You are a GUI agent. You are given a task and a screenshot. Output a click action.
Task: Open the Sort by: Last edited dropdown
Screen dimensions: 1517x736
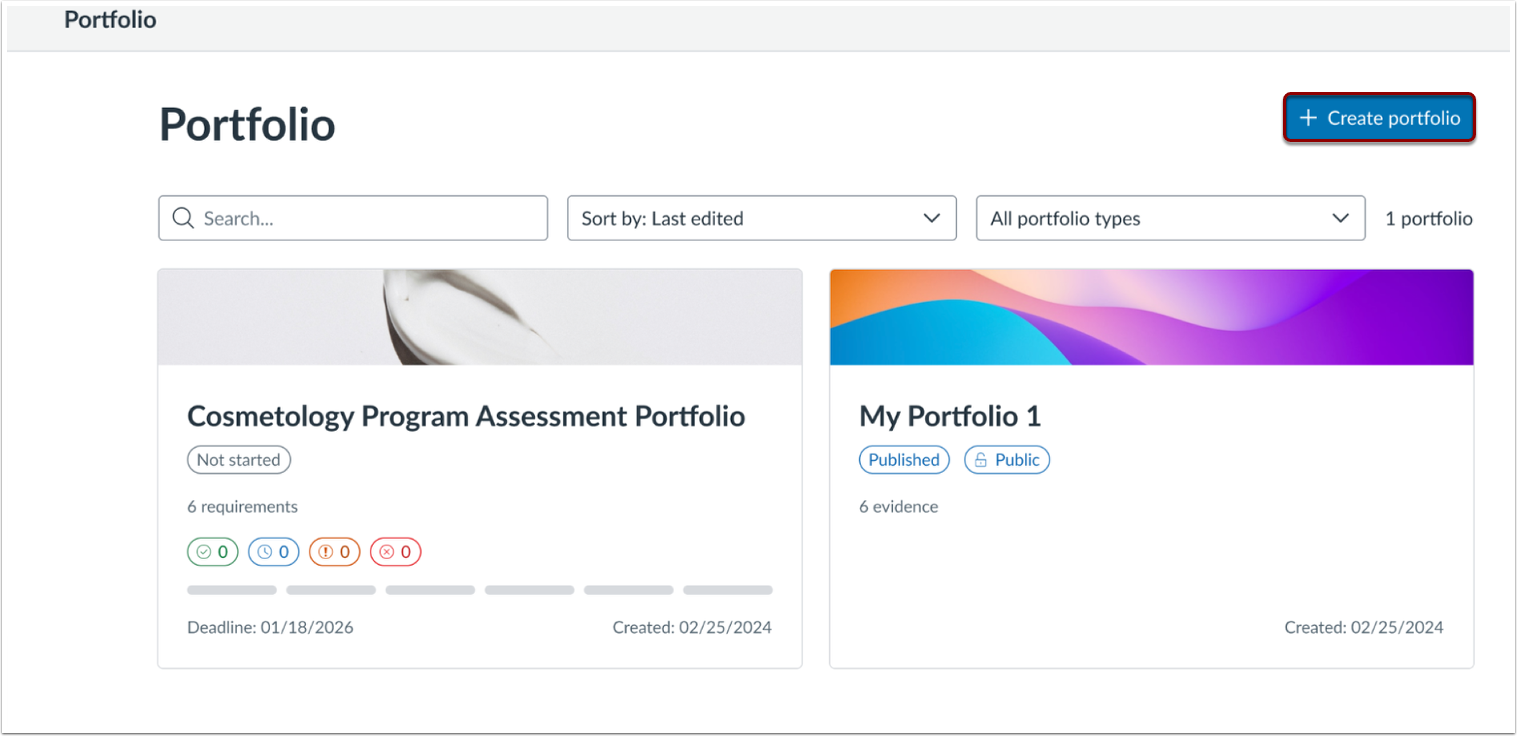click(x=762, y=218)
